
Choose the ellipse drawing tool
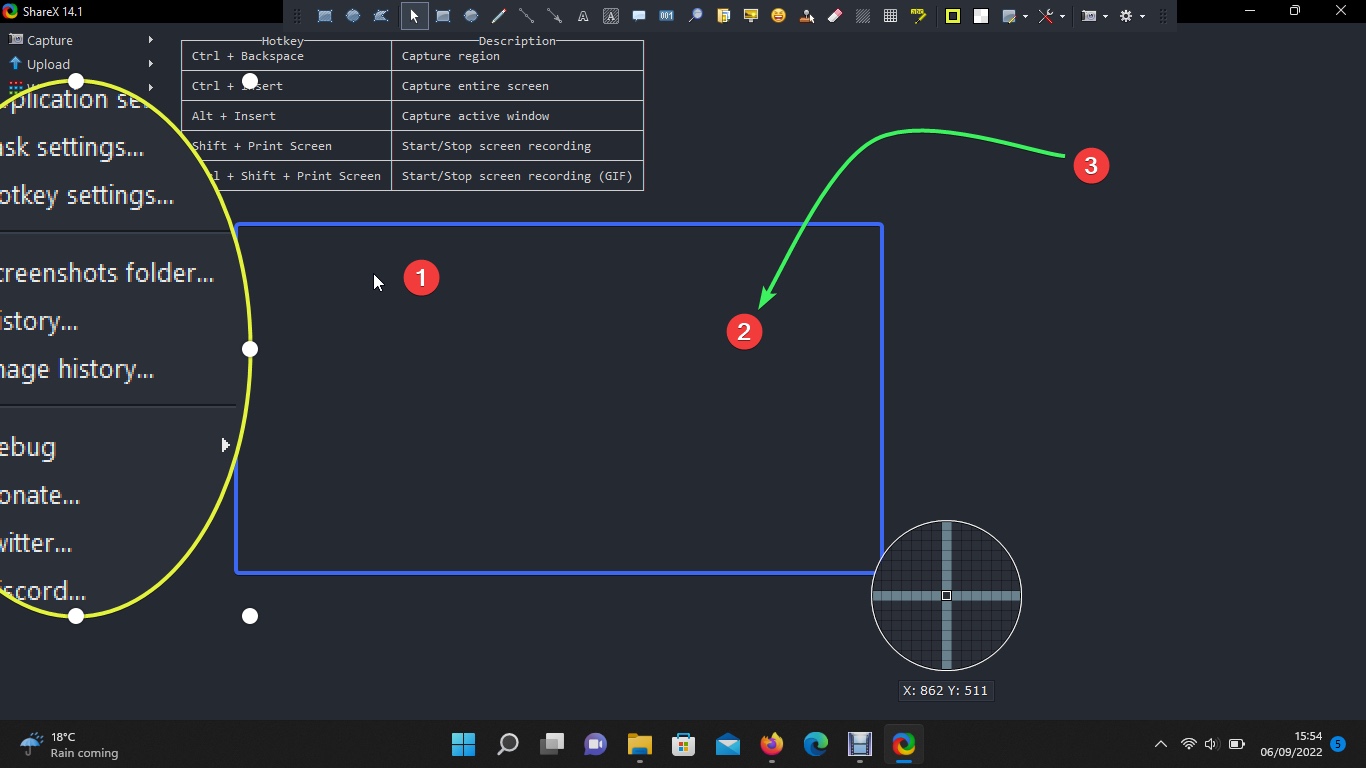(471, 16)
